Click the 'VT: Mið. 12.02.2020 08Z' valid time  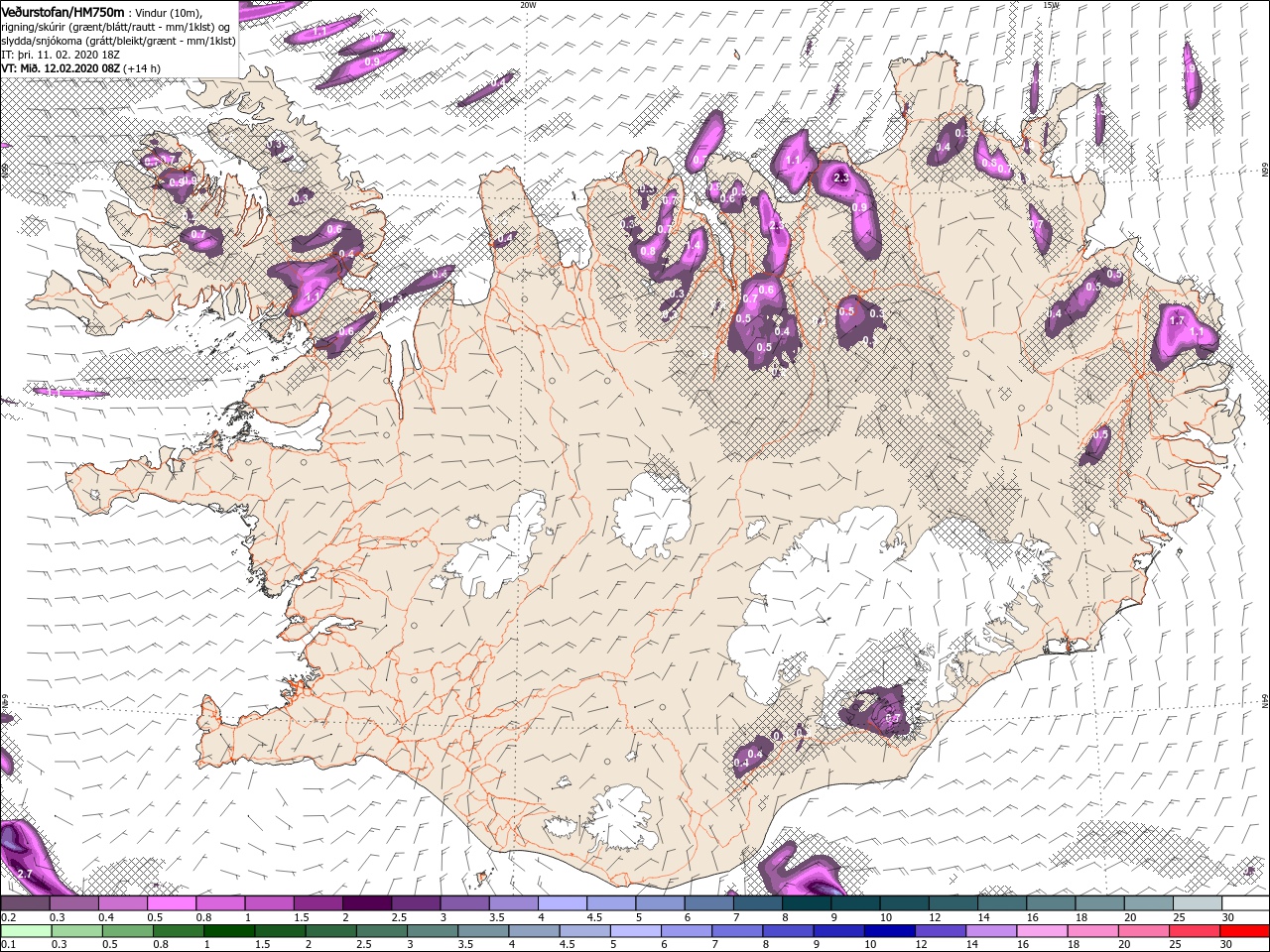[61, 68]
